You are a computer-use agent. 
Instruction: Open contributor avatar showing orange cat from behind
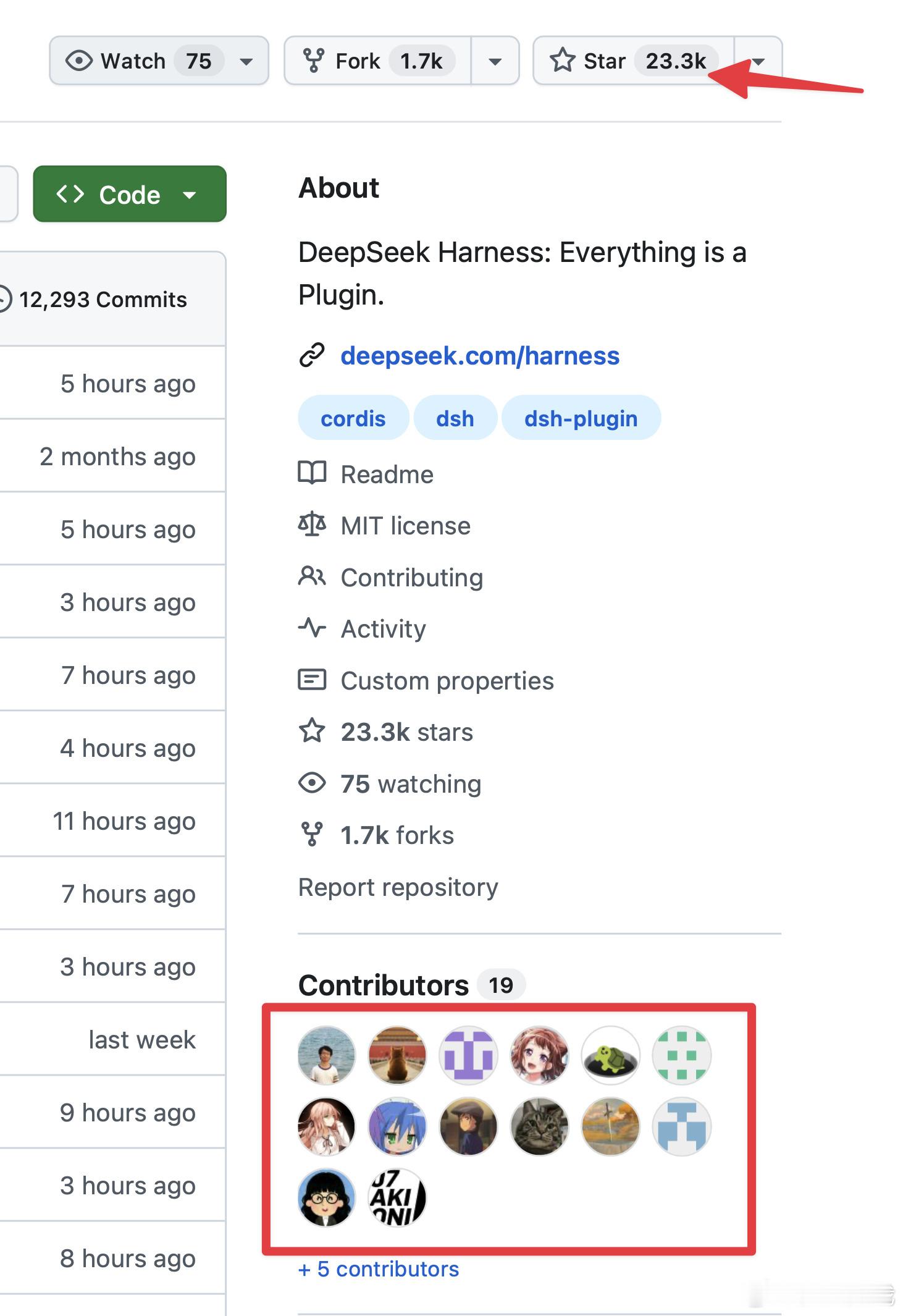pyautogui.click(x=398, y=1055)
